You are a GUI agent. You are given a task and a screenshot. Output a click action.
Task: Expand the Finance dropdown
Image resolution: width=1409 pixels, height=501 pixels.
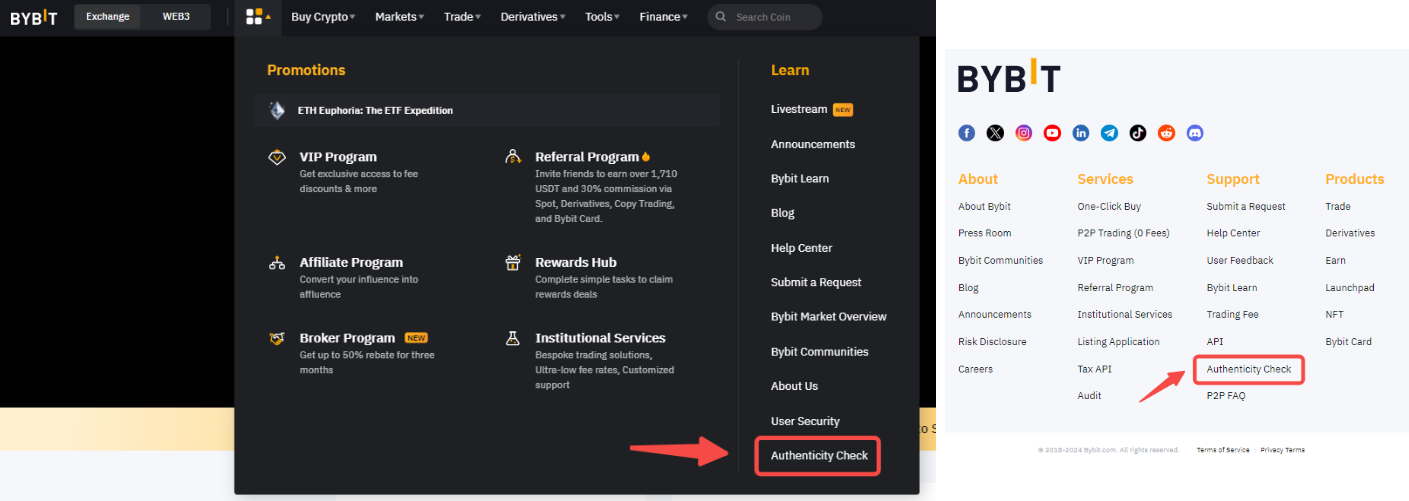664,17
